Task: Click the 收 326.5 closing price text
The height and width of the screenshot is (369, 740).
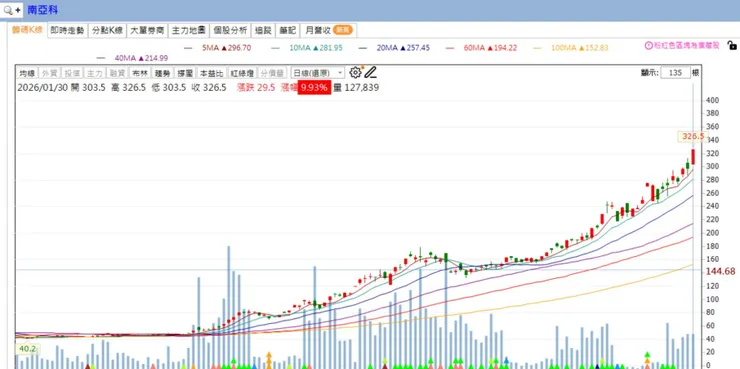Action: [x=209, y=87]
